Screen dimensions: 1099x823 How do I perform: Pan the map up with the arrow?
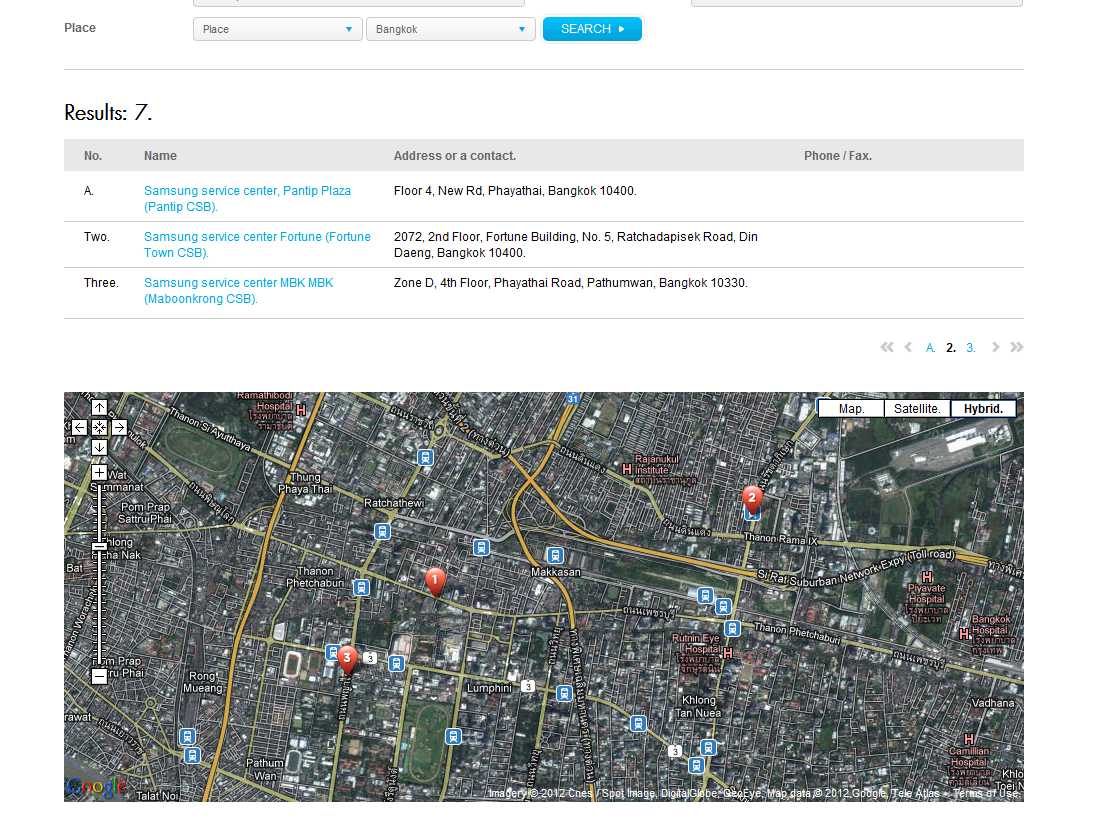tap(99, 408)
